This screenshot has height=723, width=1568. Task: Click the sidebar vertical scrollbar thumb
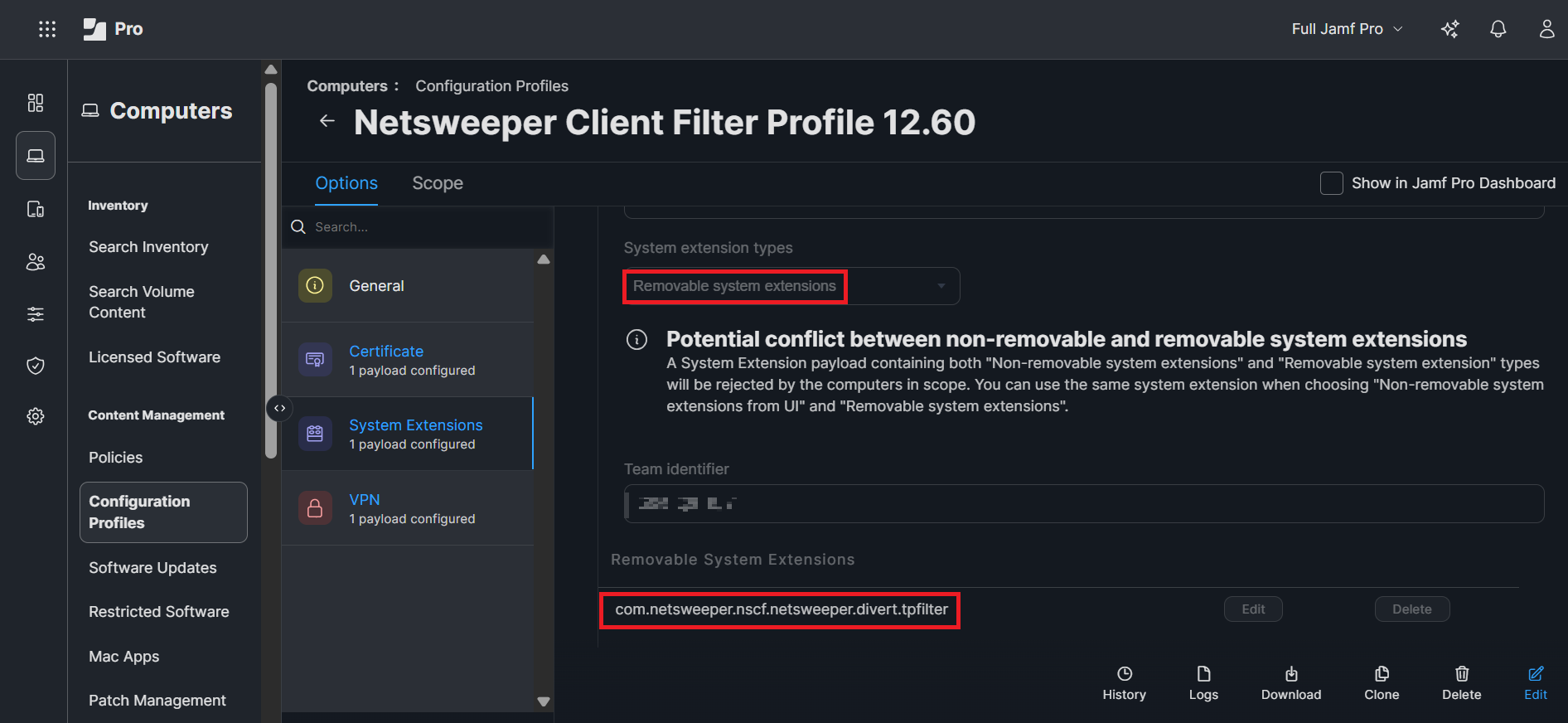[x=271, y=269]
